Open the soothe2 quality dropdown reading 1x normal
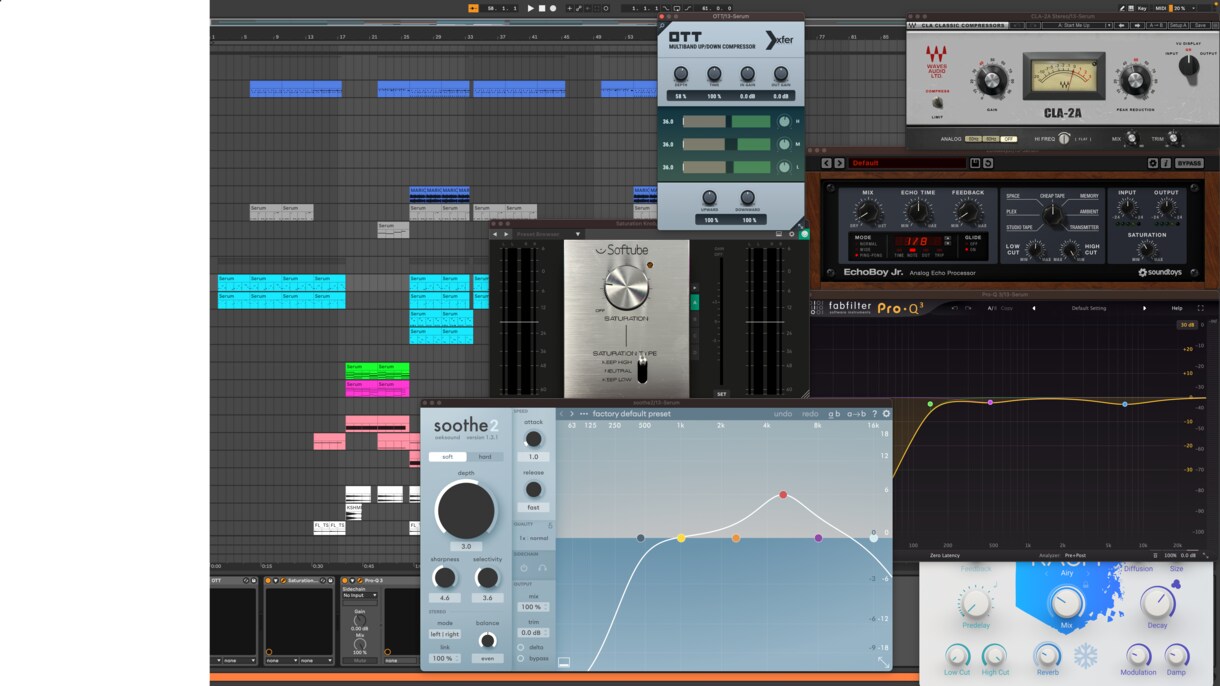Screen dimensions: 1220x686 (x=533, y=538)
